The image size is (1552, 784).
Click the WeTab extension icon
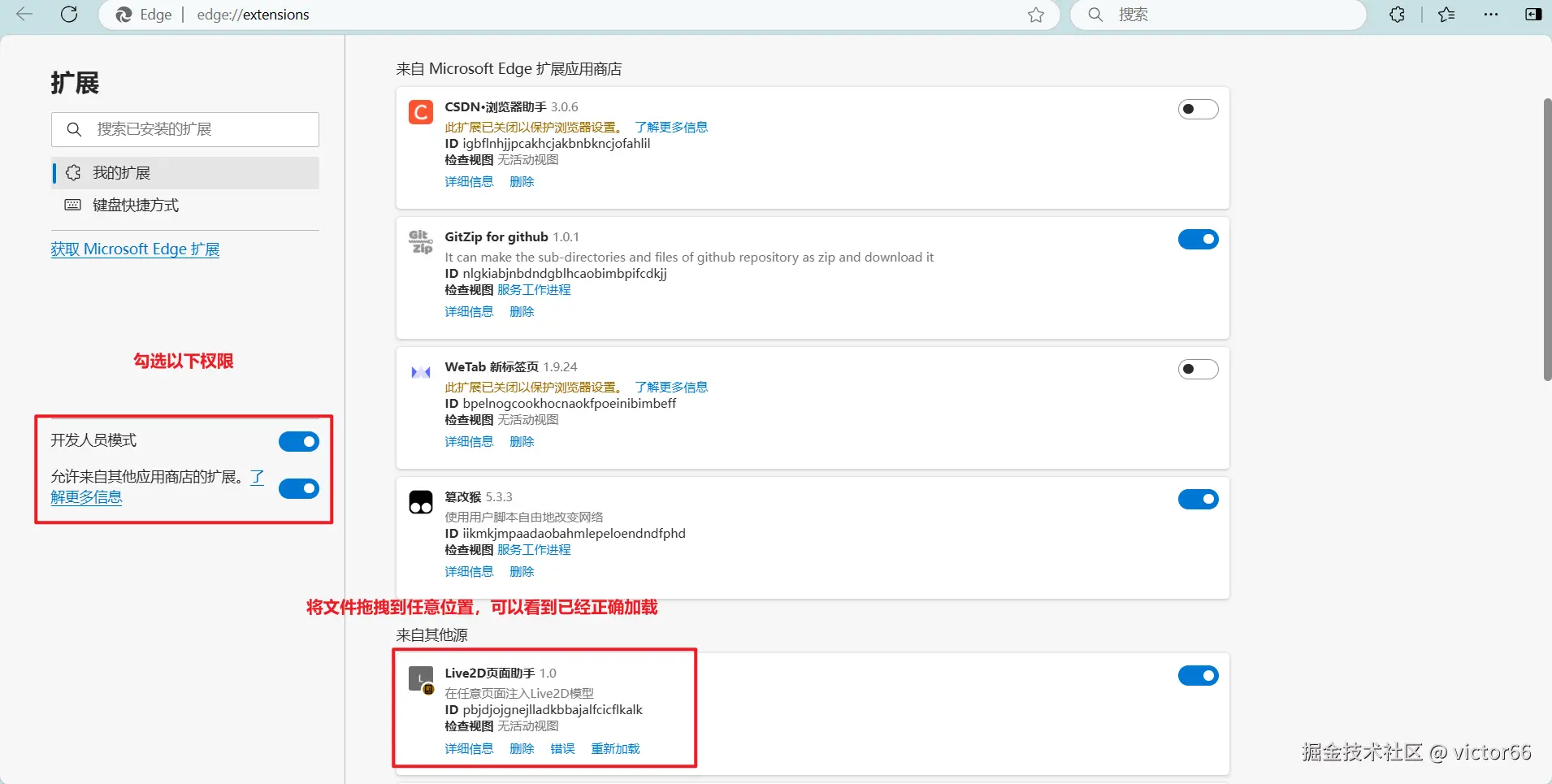tap(421, 372)
